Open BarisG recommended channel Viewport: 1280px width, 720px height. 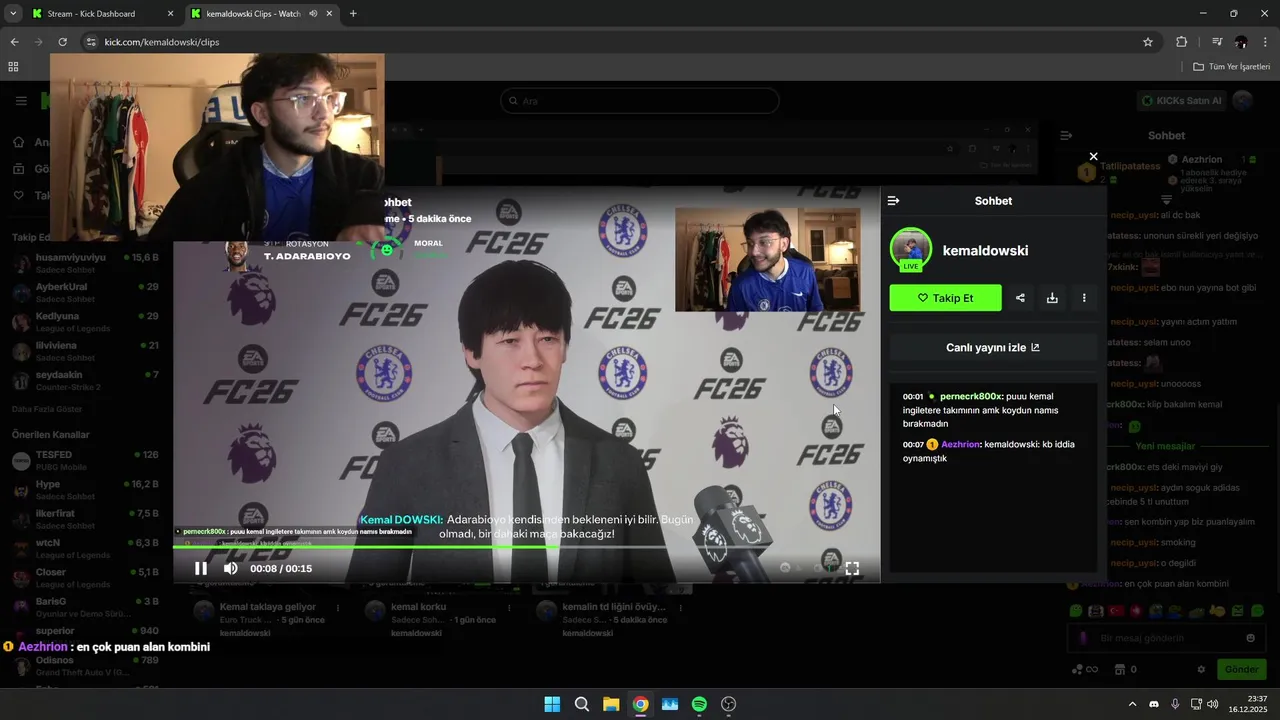tap(85, 607)
